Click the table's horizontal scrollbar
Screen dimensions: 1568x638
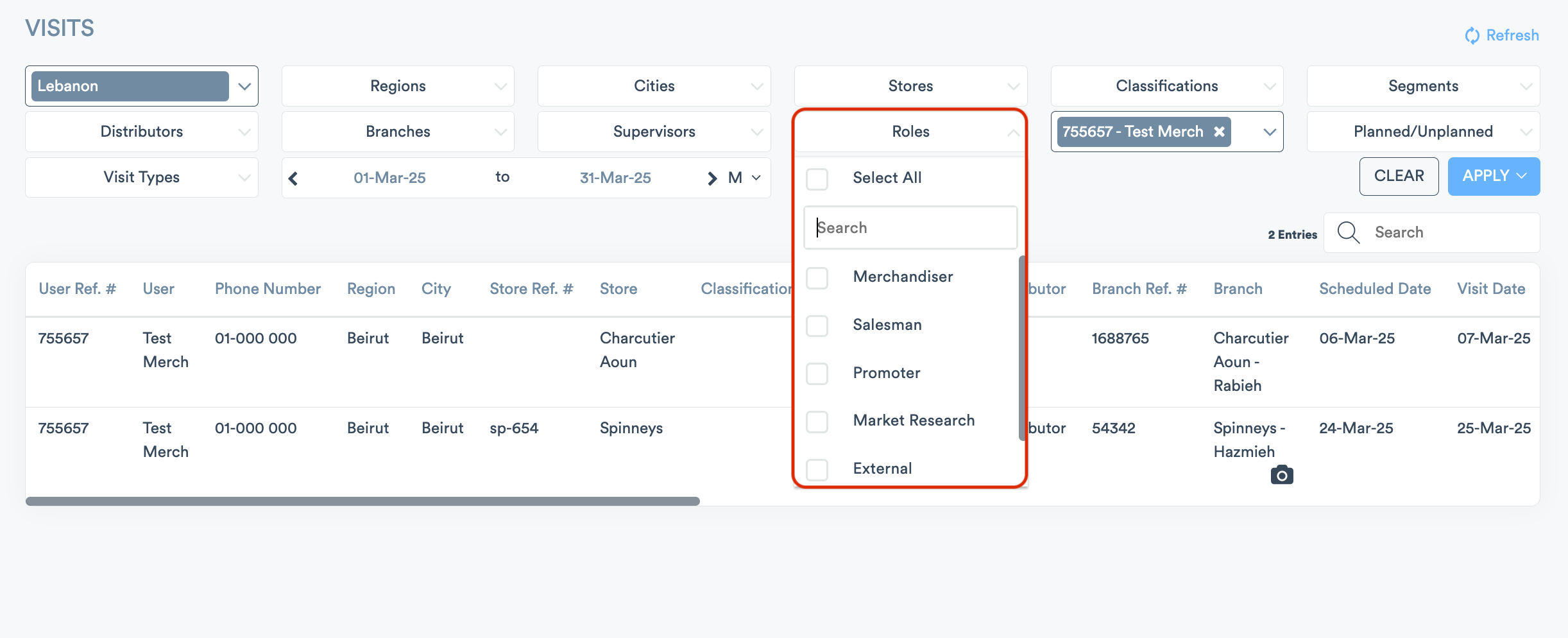[x=362, y=501]
